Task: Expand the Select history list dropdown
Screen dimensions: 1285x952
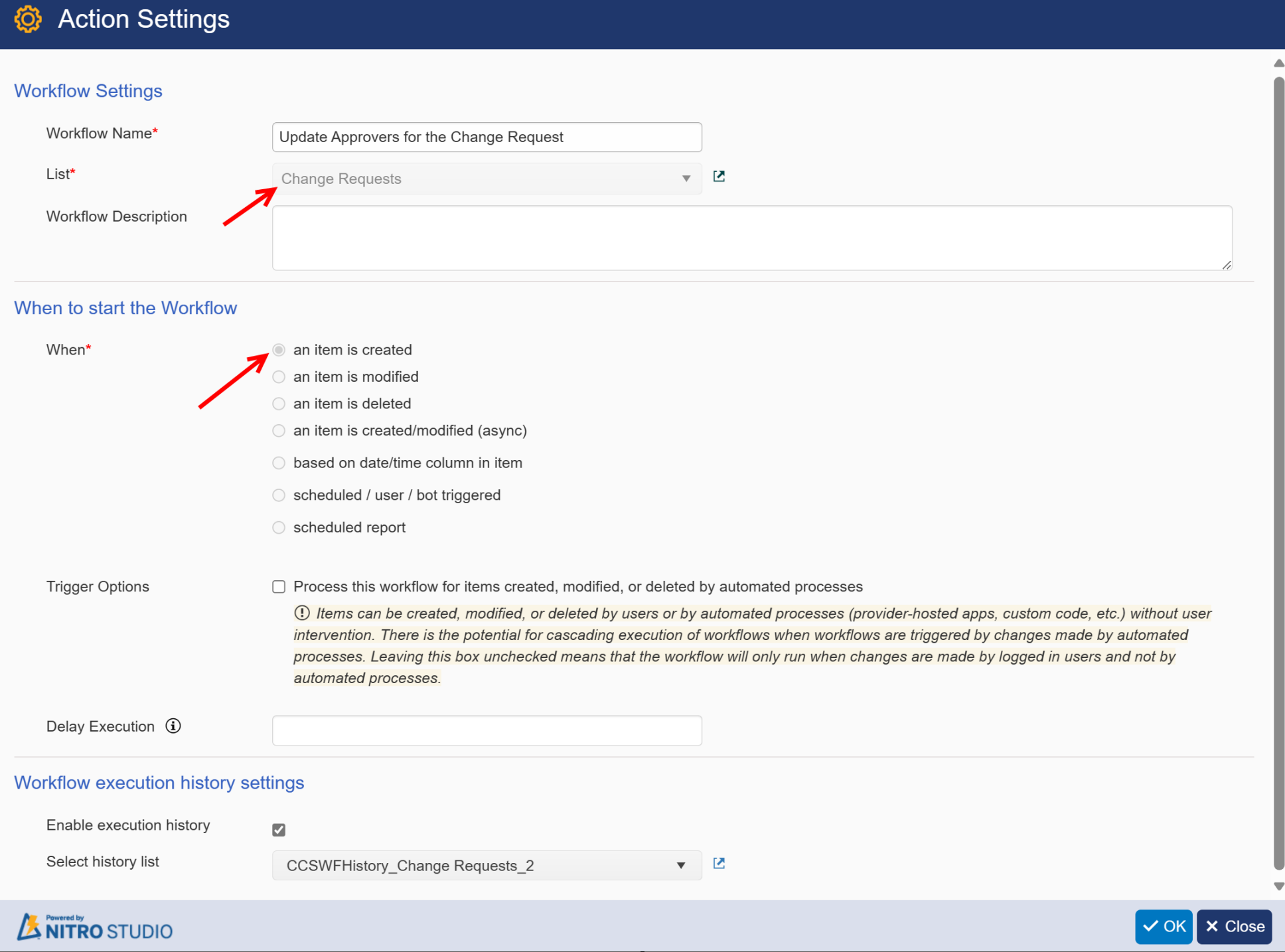Action: pos(487,865)
